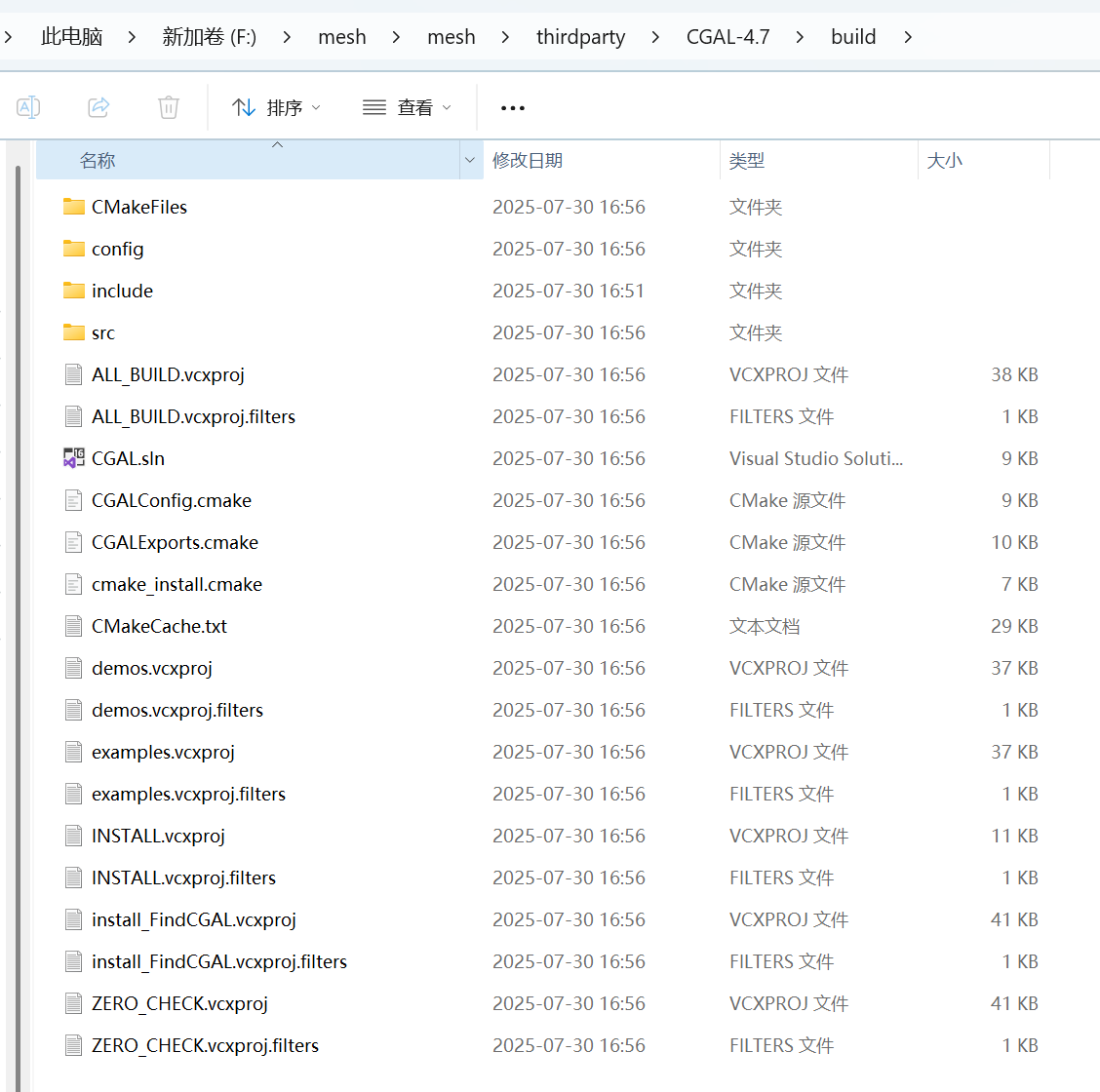Click the demos.vcxproj file icon
1100x1092 pixels.
74,668
